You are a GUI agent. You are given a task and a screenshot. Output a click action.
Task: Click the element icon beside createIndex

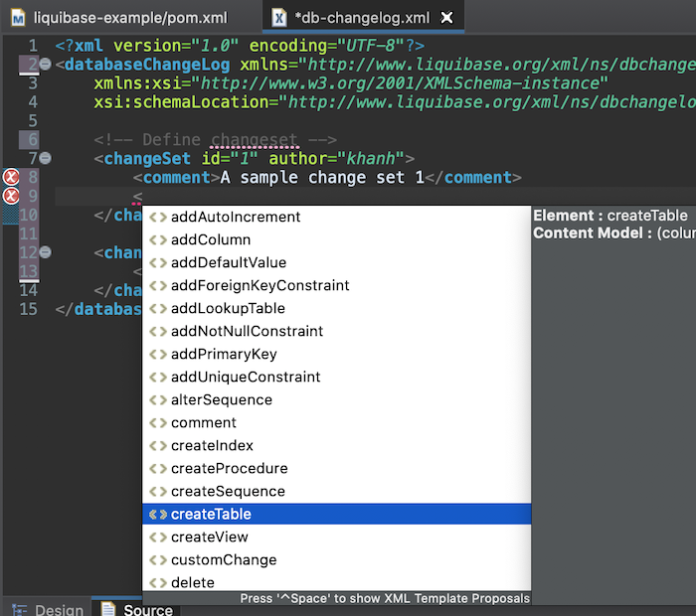(x=158, y=446)
